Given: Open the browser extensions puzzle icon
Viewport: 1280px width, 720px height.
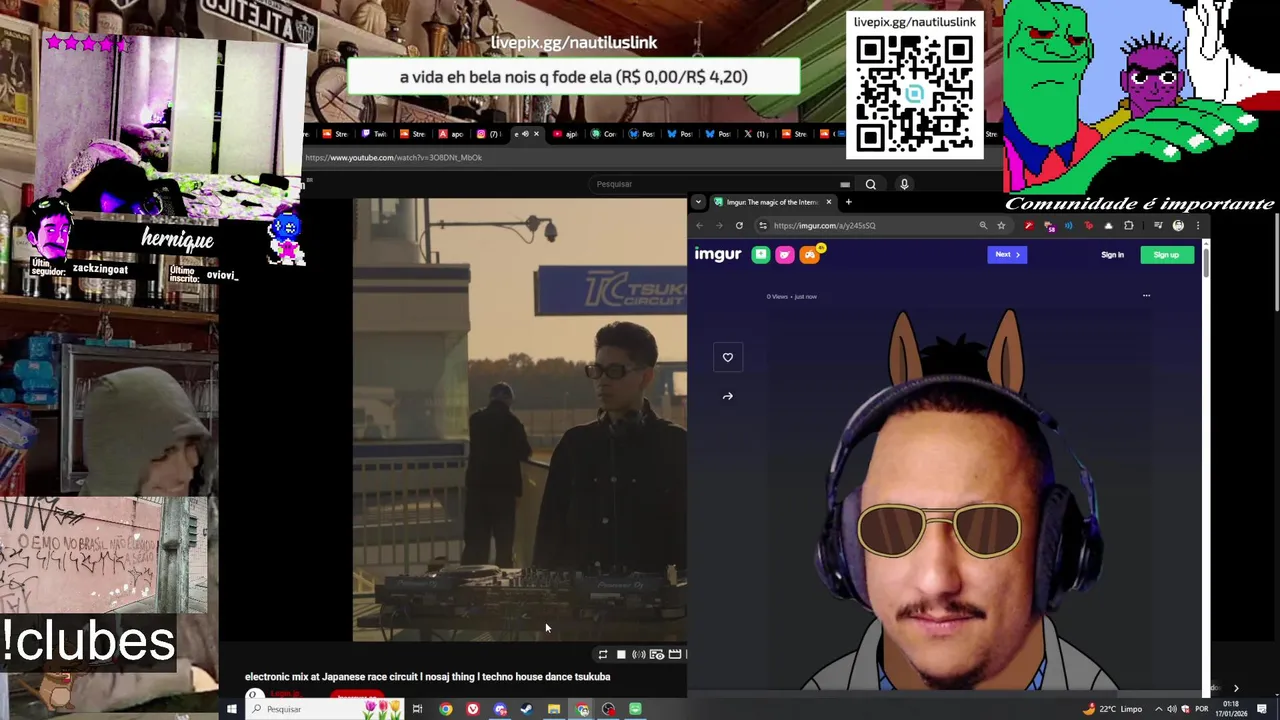Looking at the screenshot, I should [x=1129, y=226].
